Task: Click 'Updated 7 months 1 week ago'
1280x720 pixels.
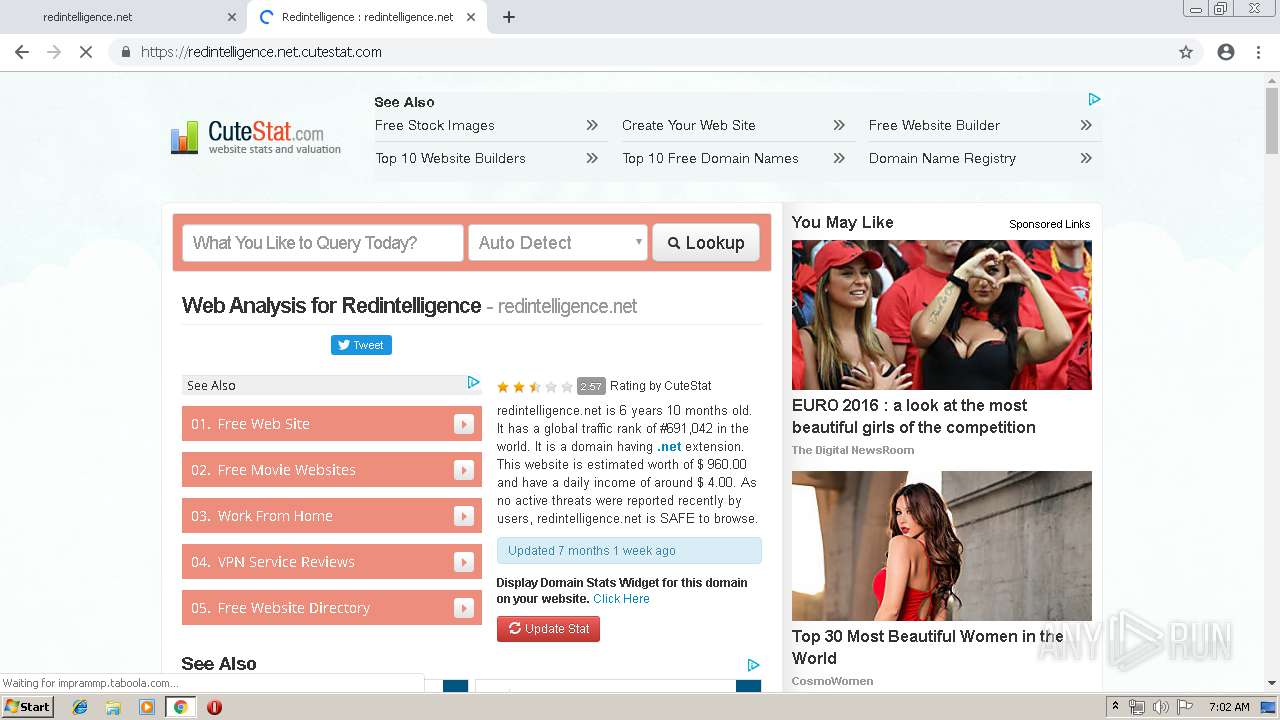Action: [629, 551]
